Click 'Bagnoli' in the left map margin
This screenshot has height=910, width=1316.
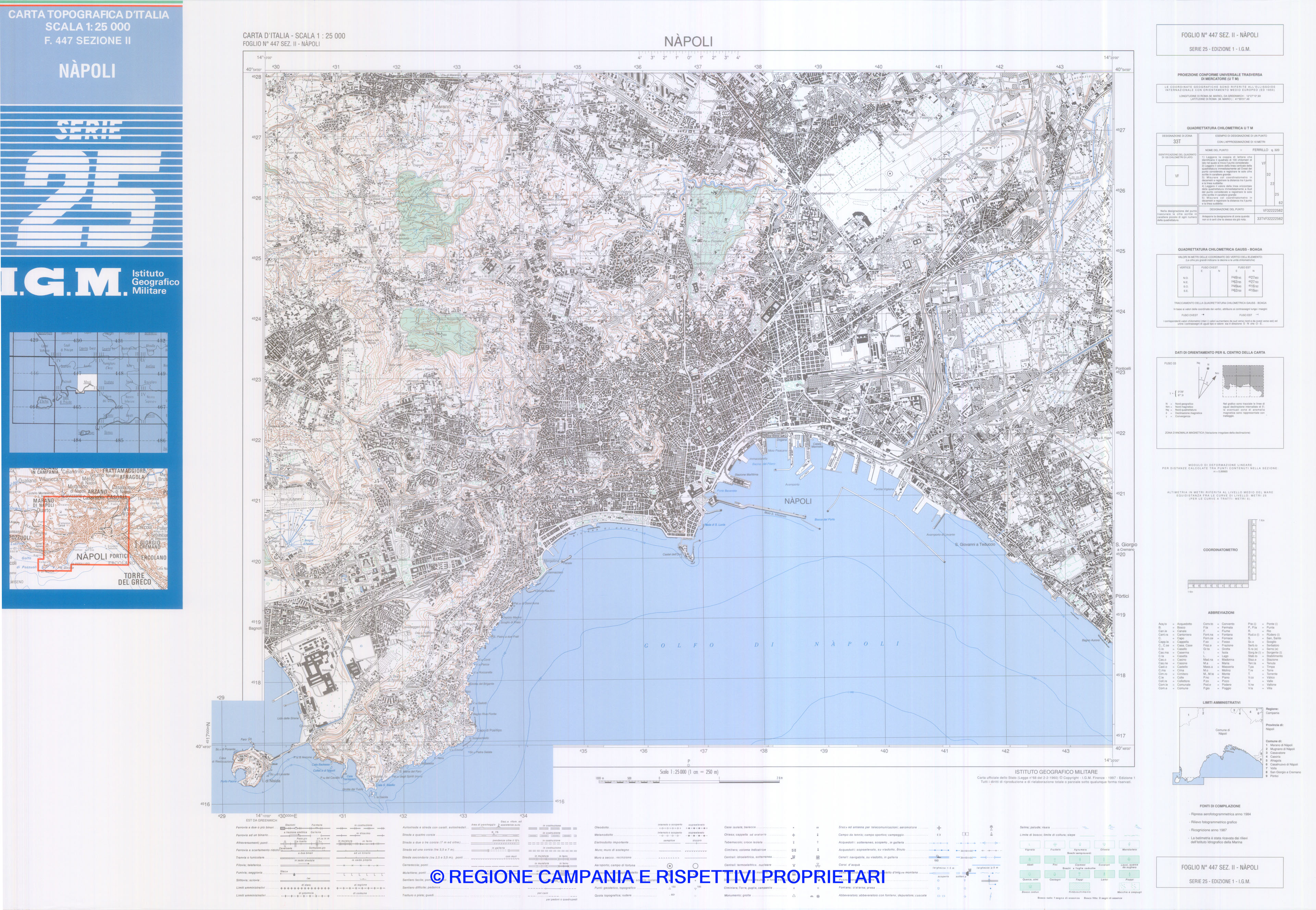click(x=255, y=628)
